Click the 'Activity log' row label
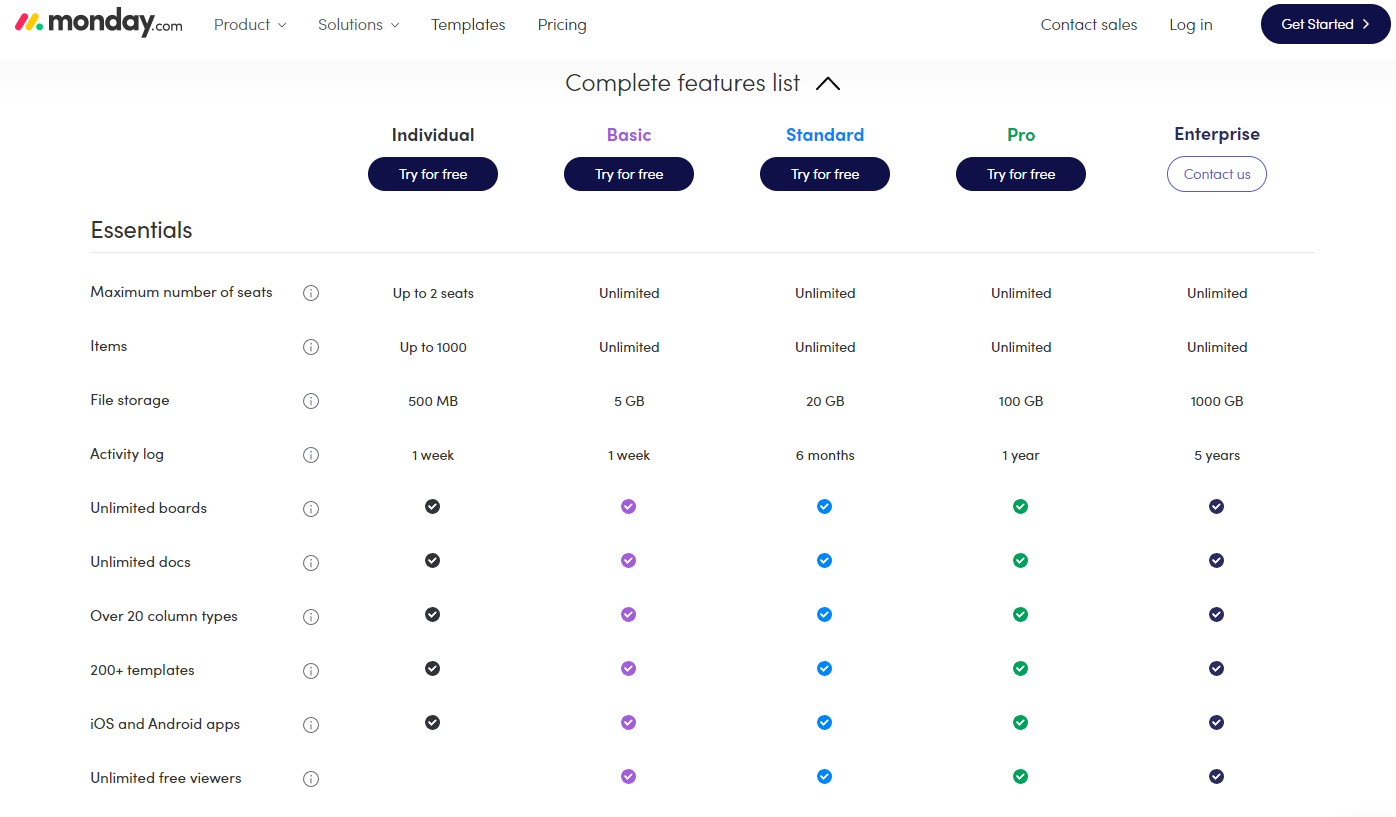This screenshot has height=817, width=1396. pyautogui.click(x=127, y=454)
